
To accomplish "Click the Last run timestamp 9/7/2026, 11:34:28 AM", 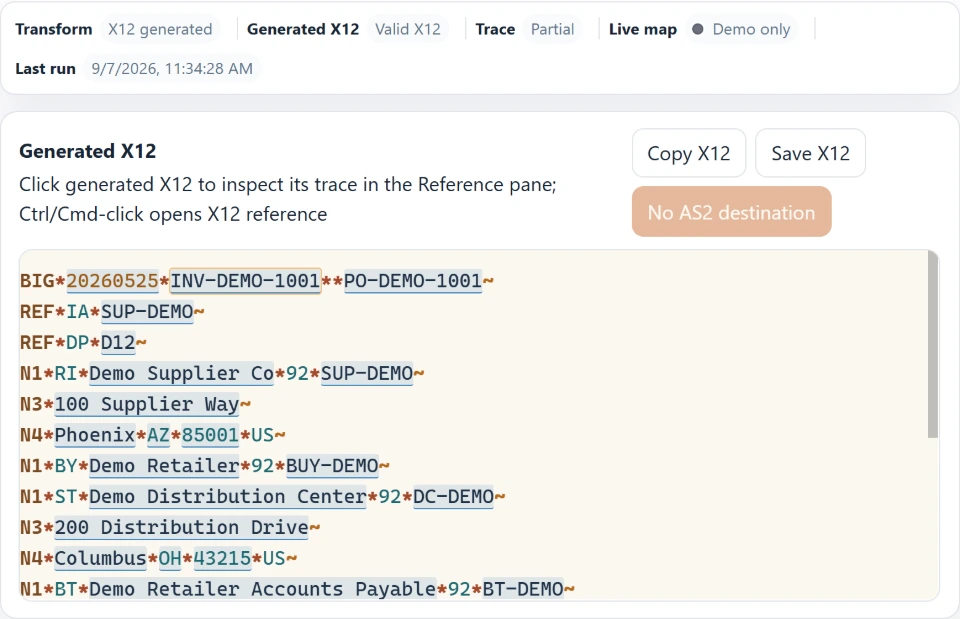I will point(172,69).
